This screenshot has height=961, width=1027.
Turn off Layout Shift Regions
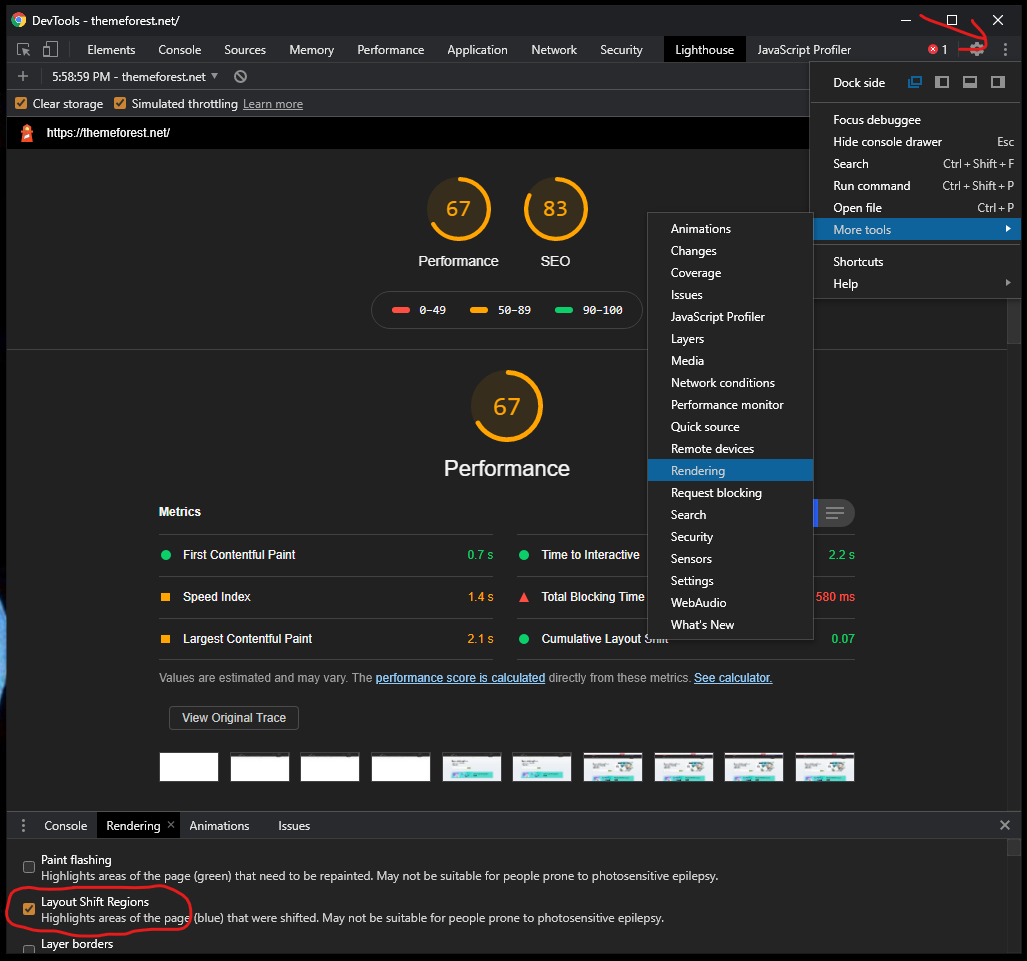pos(28,909)
